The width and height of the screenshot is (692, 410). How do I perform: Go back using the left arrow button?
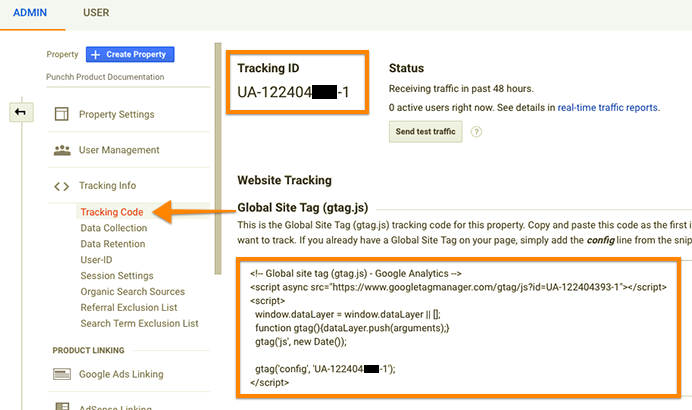pos(21,112)
